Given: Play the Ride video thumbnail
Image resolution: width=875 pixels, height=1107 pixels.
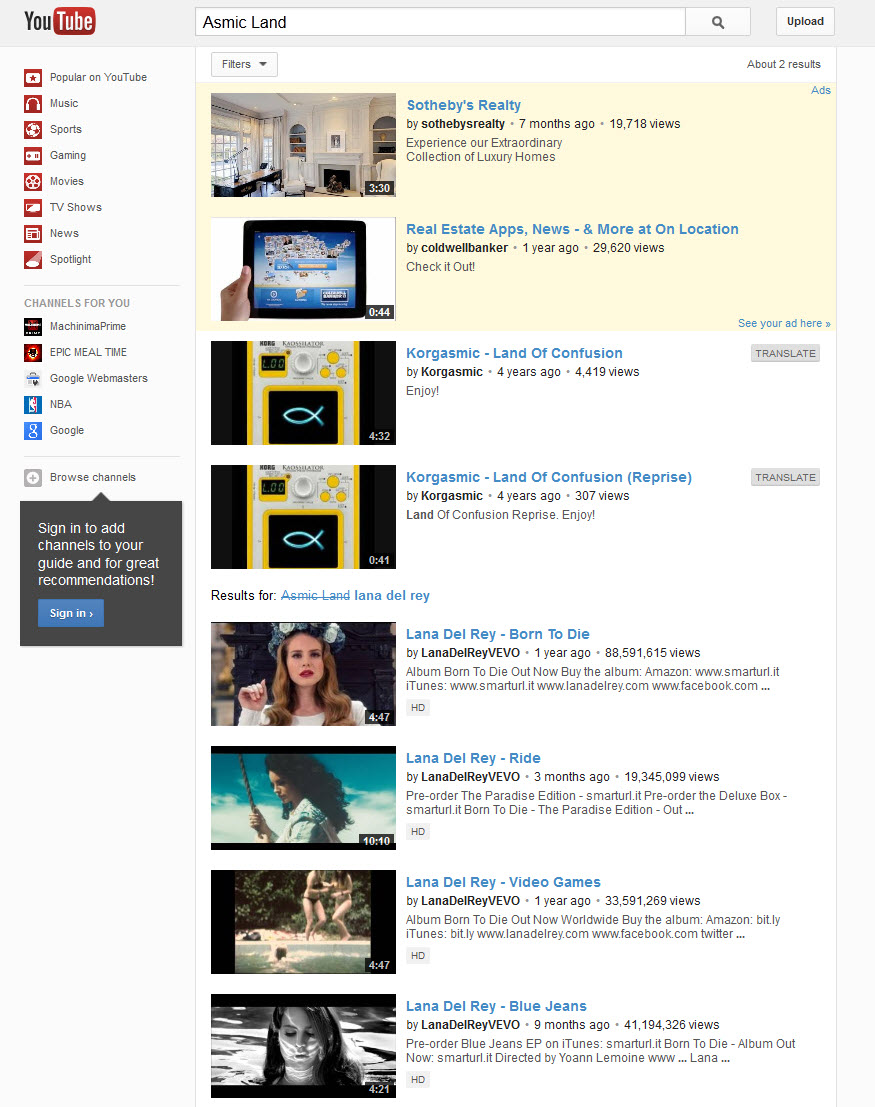Looking at the screenshot, I should coord(304,798).
